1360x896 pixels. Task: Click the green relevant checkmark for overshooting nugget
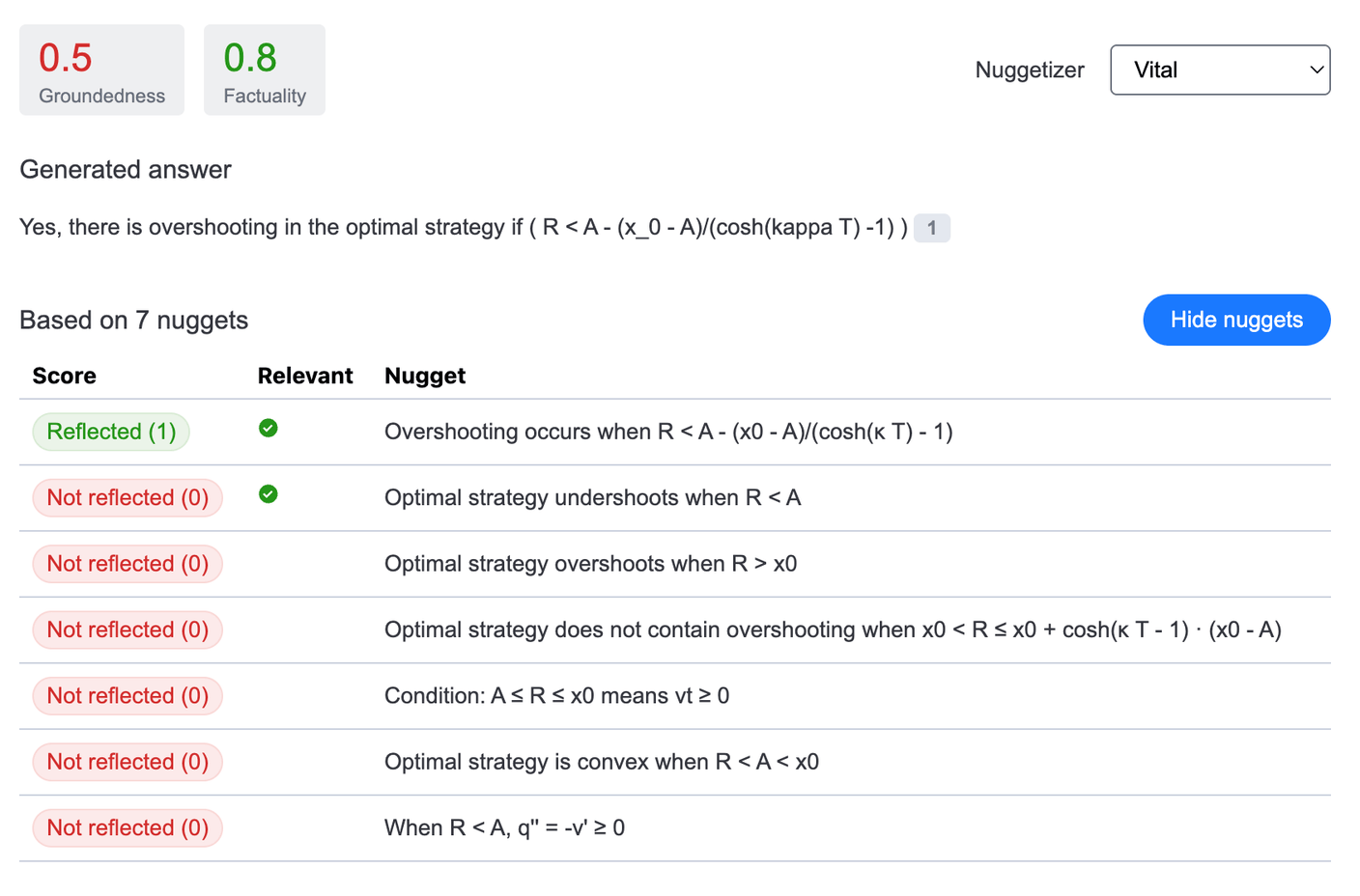[269, 429]
